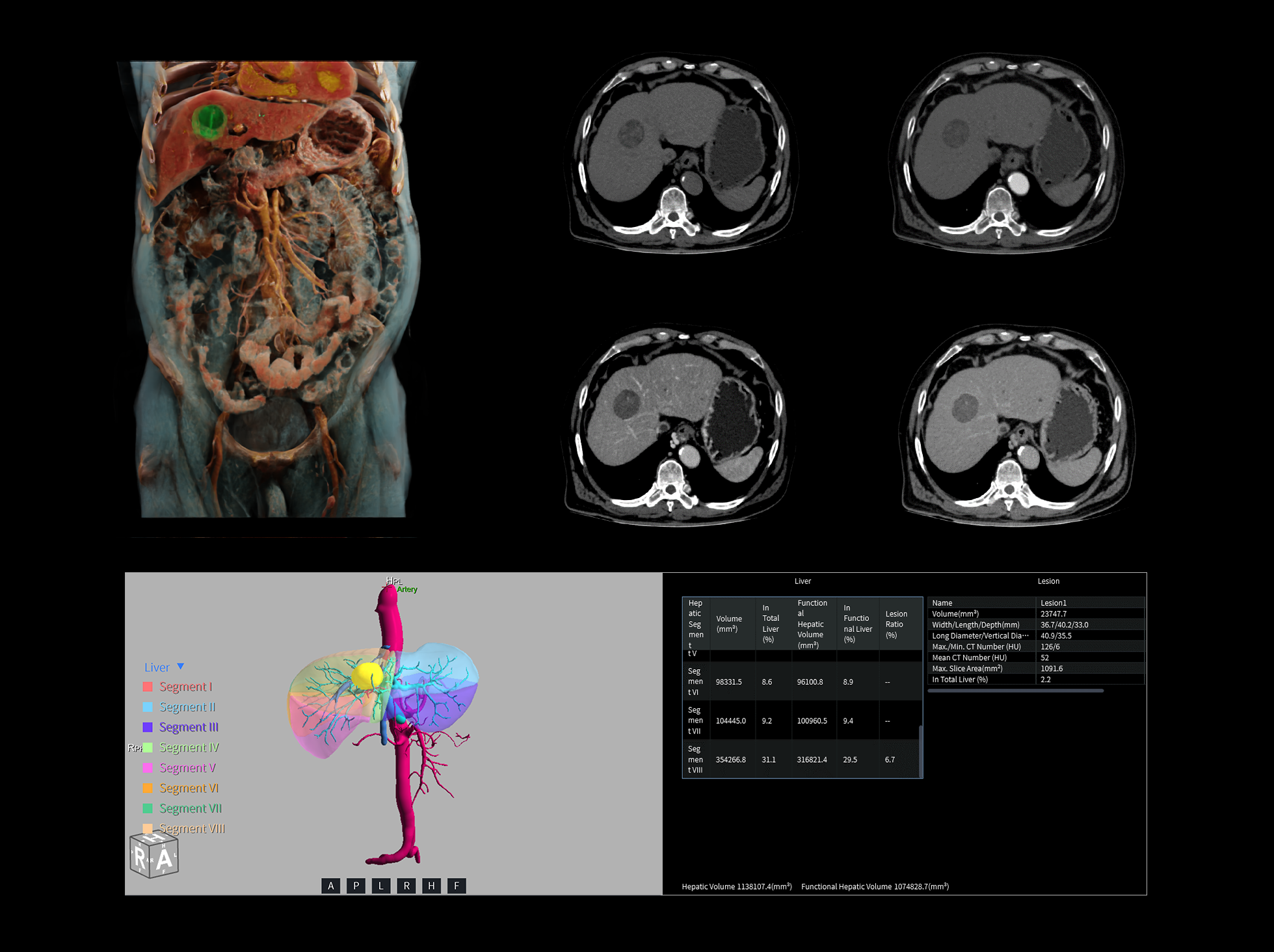The width and height of the screenshot is (1274, 952).
Task: Click the Liver legend label
Action: (157, 667)
